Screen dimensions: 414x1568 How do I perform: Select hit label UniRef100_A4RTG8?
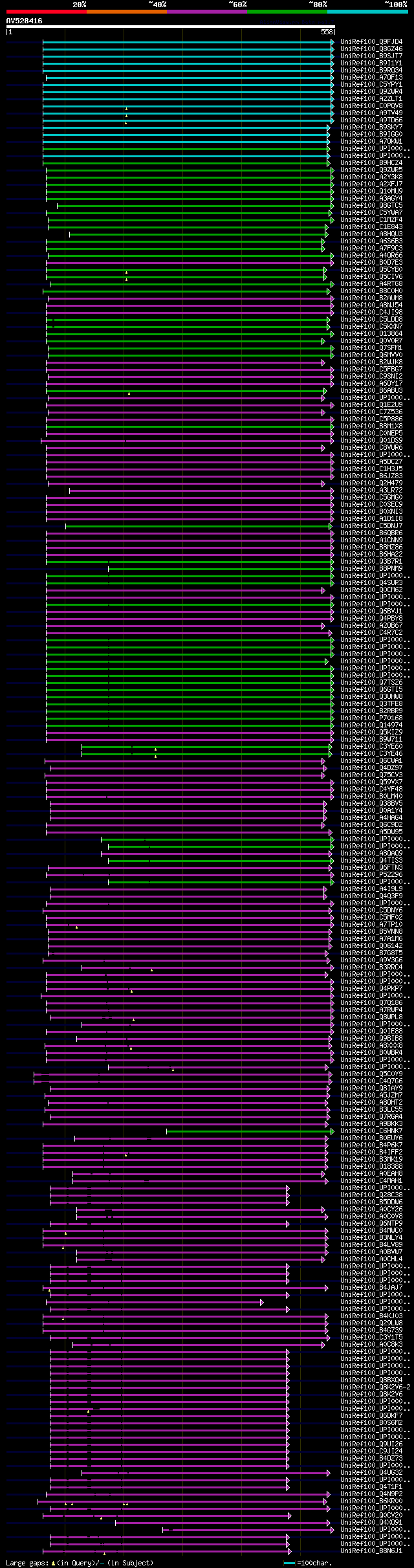[x=371, y=283]
